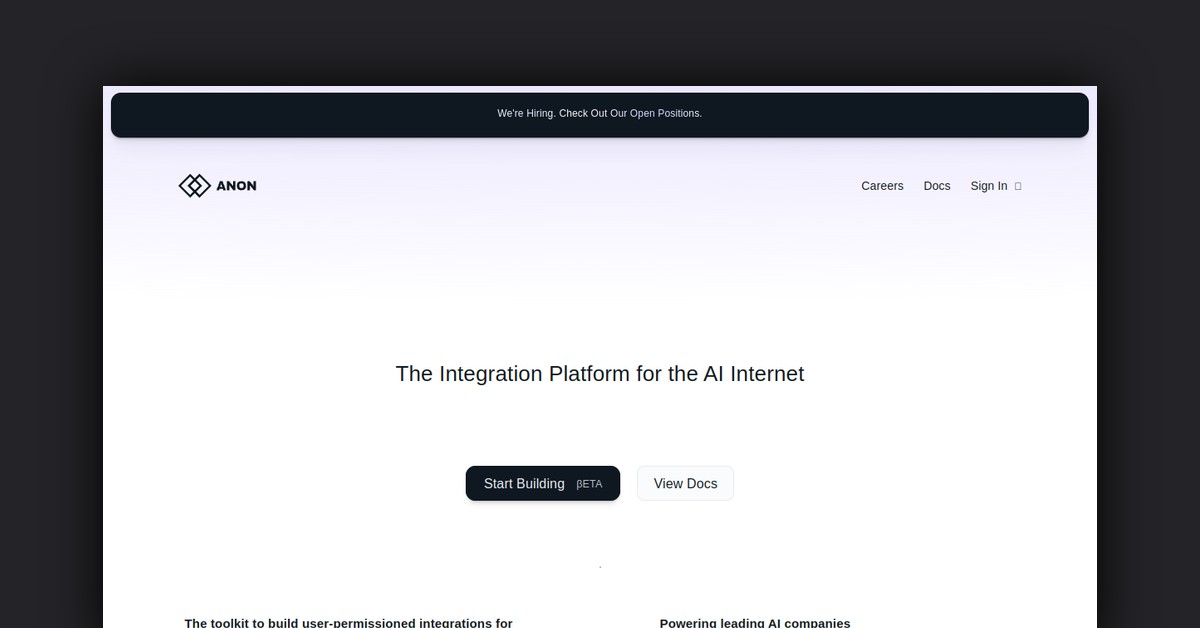Click the Sign In link text
The image size is (1200, 628).
988,186
